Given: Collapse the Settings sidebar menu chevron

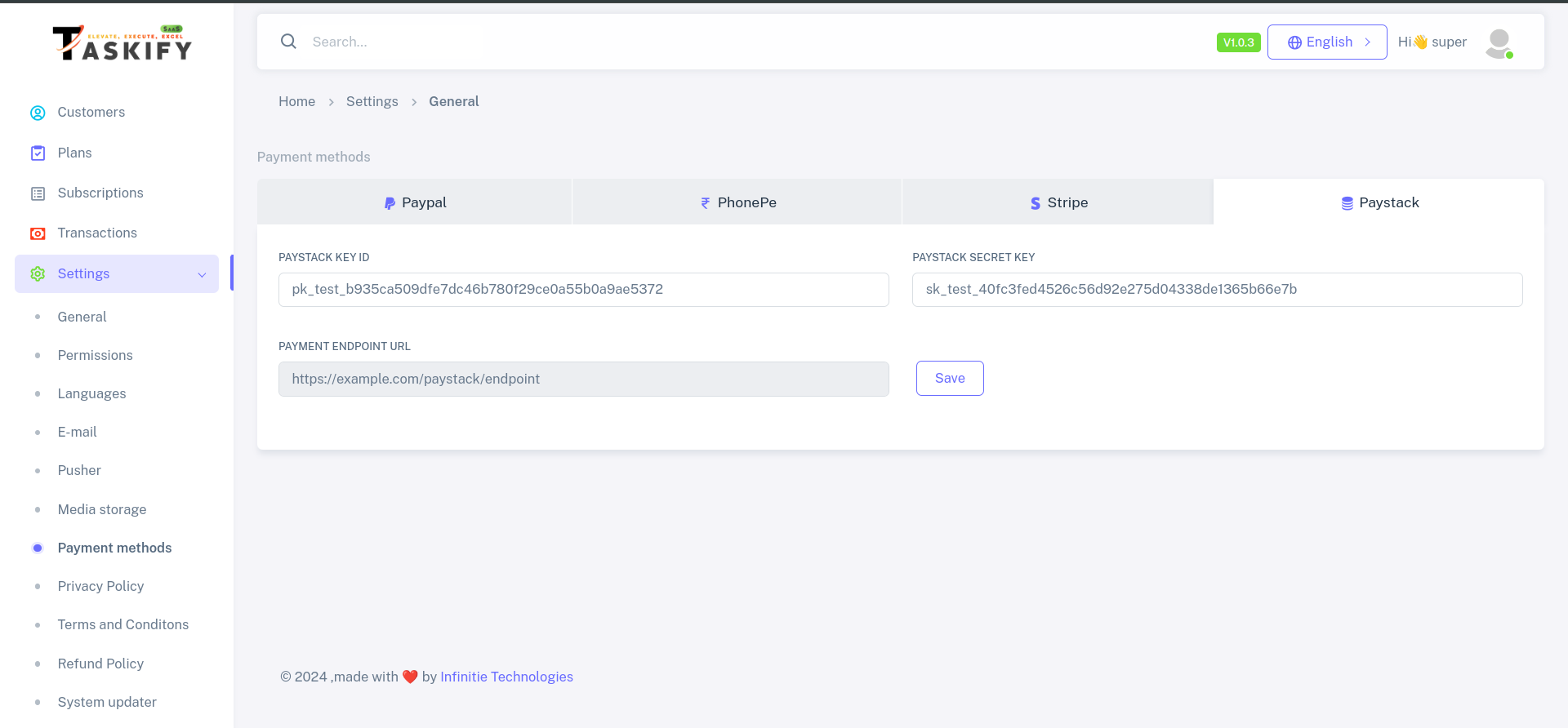Looking at the screenshot, I should click(202, 275).
